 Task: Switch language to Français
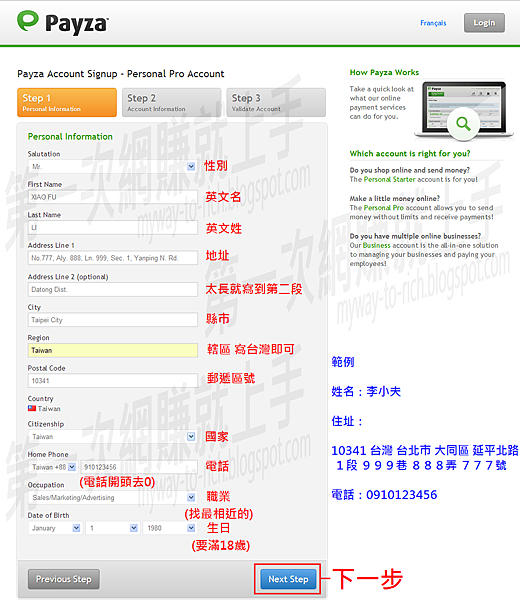point(433,23)
